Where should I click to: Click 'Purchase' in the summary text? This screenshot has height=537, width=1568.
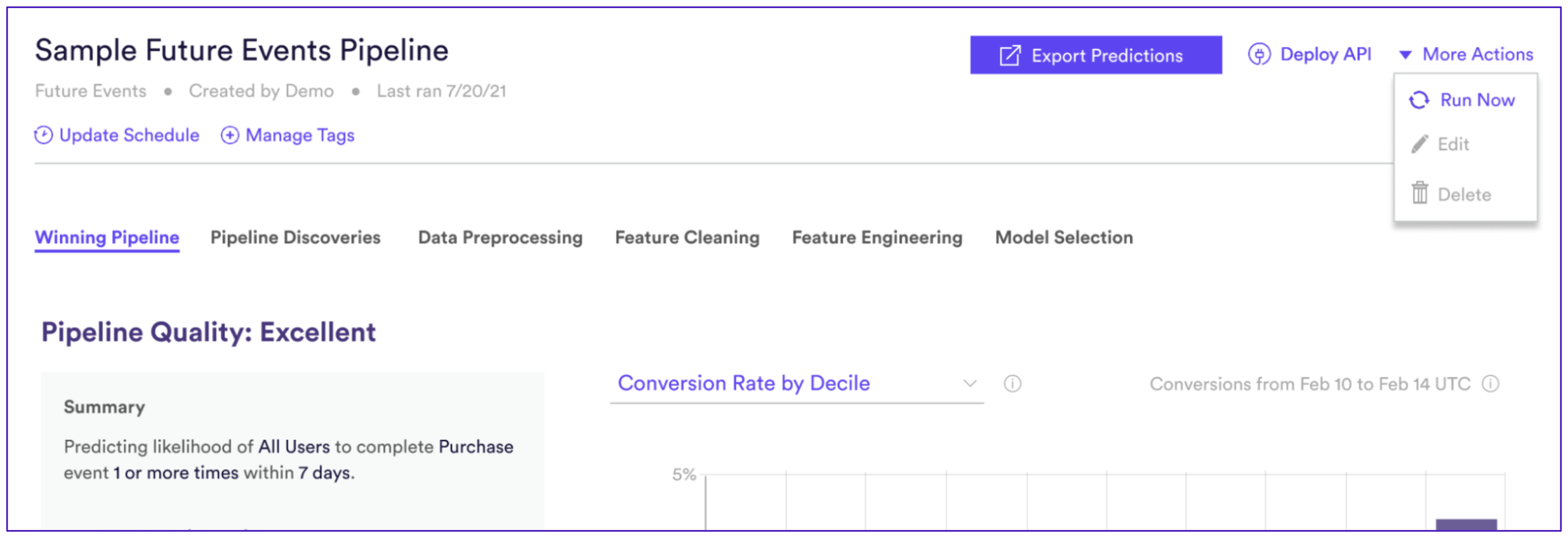475,447
